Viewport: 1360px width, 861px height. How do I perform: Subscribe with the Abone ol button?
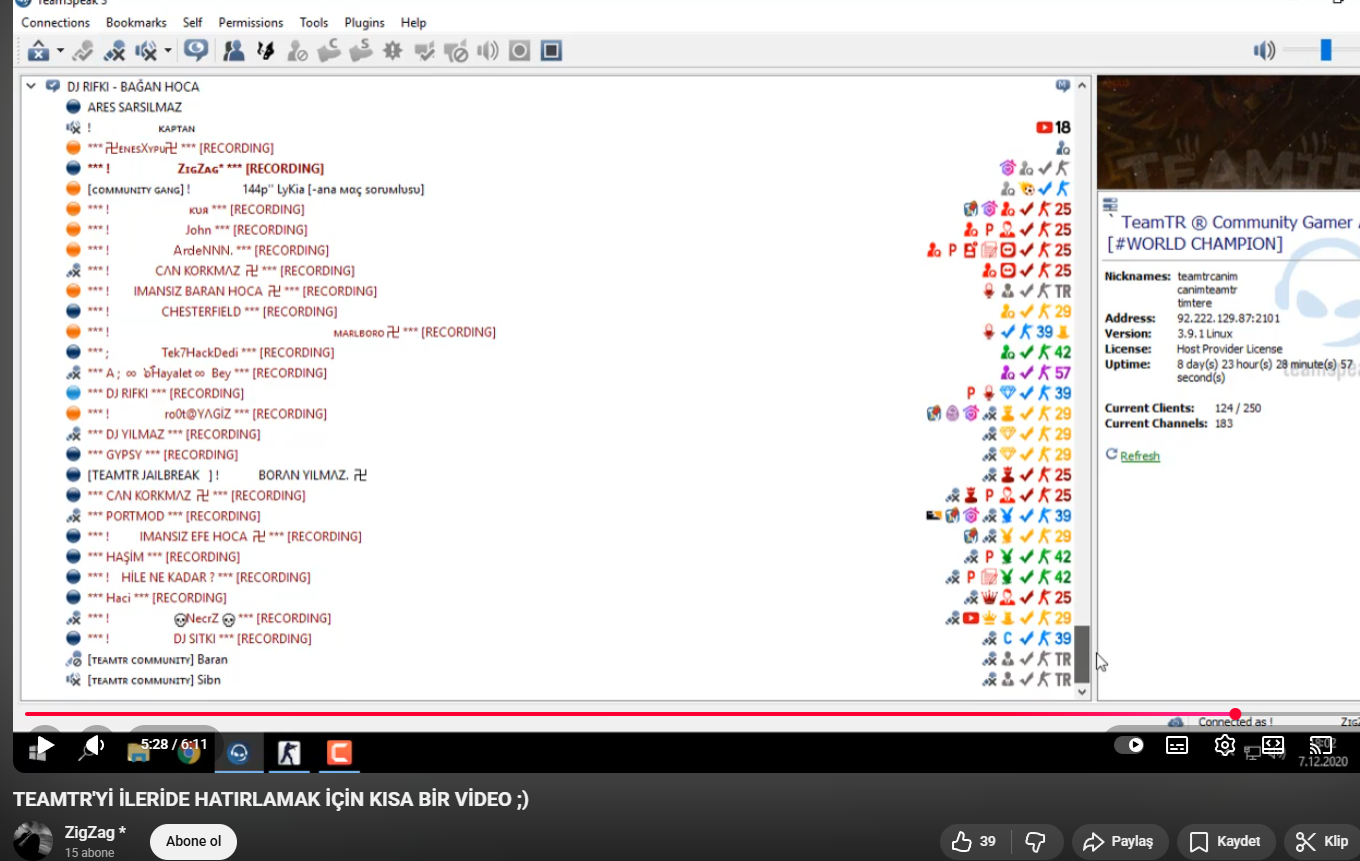click(x=193, y=841)
